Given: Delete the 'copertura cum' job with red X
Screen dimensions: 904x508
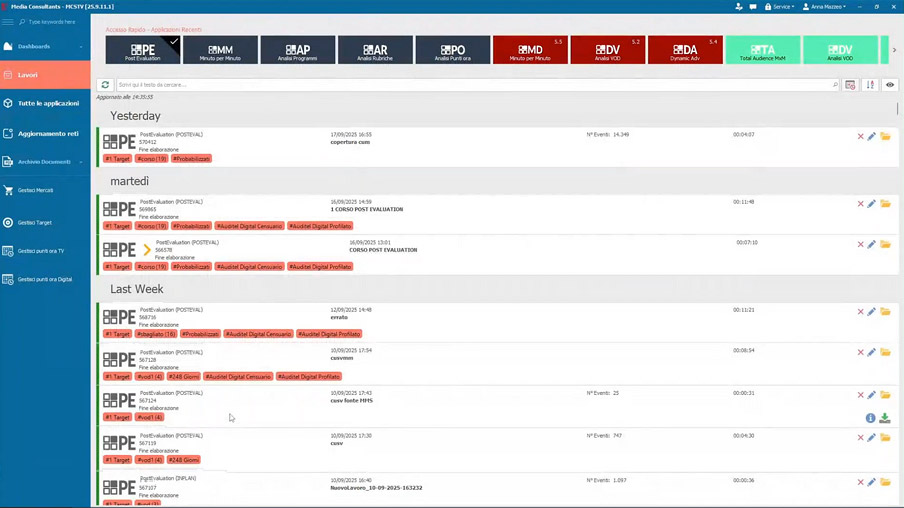Looking at the screenshot, I should pyautogui.click(x=860, y=136).
